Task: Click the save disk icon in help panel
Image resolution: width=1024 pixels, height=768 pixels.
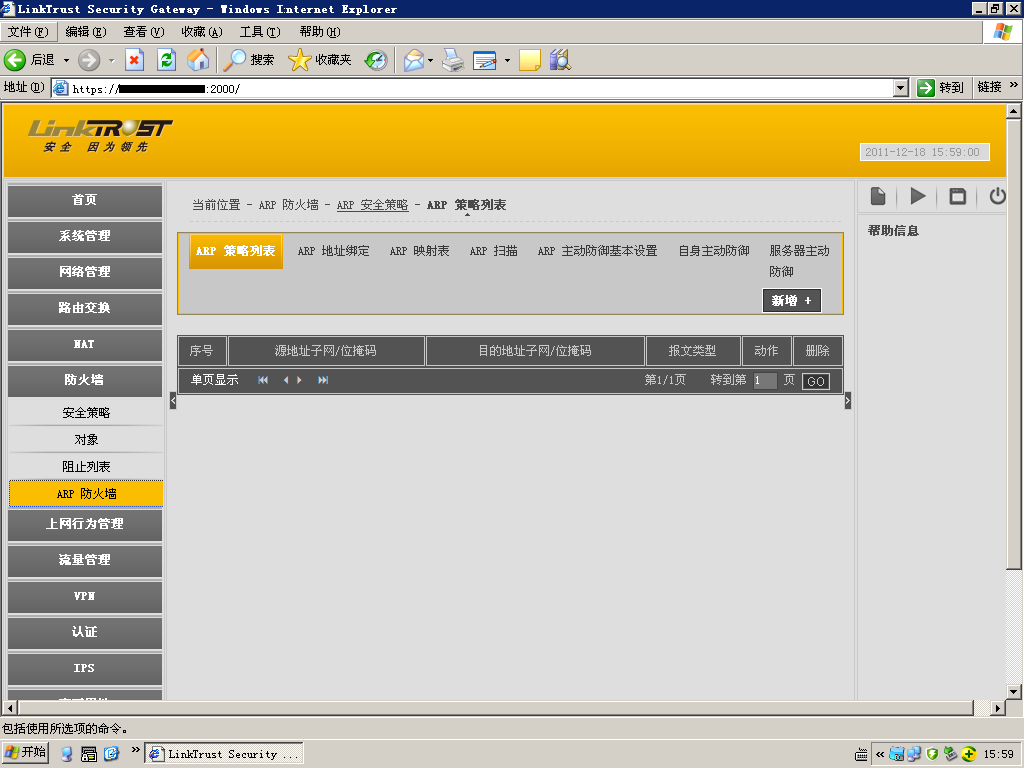Action: (x=957, y=196)
